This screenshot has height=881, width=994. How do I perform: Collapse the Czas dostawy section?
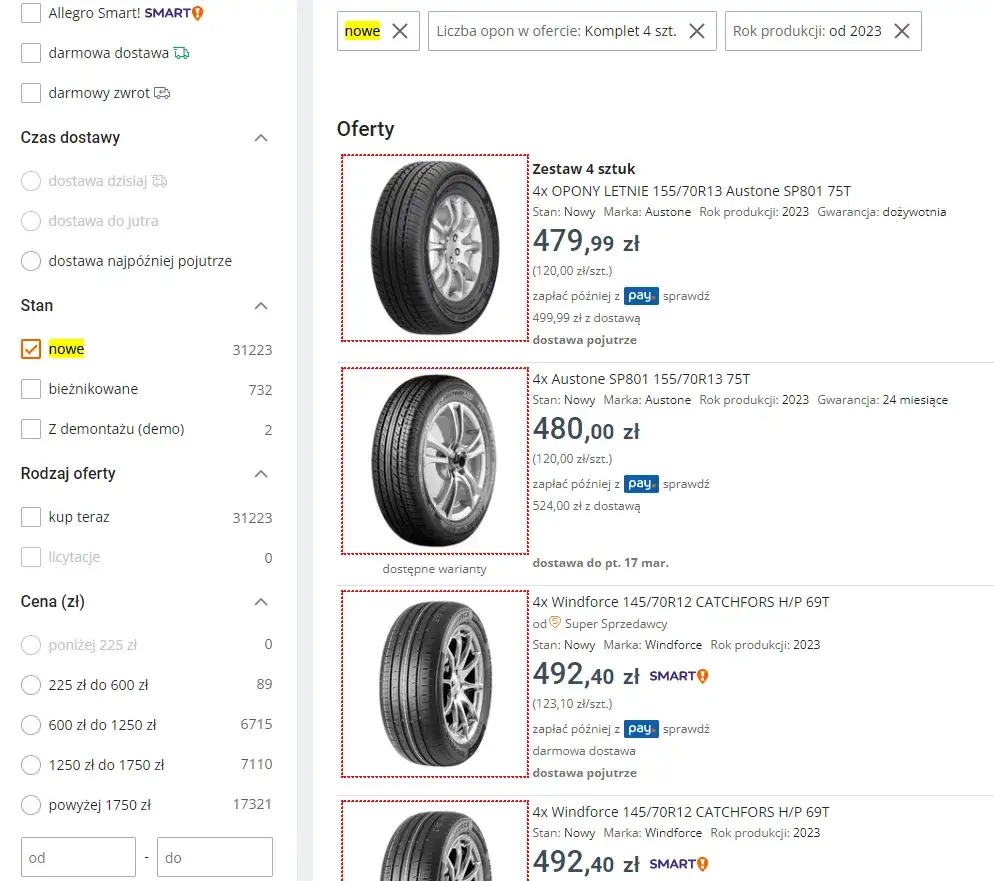point(261,138)
